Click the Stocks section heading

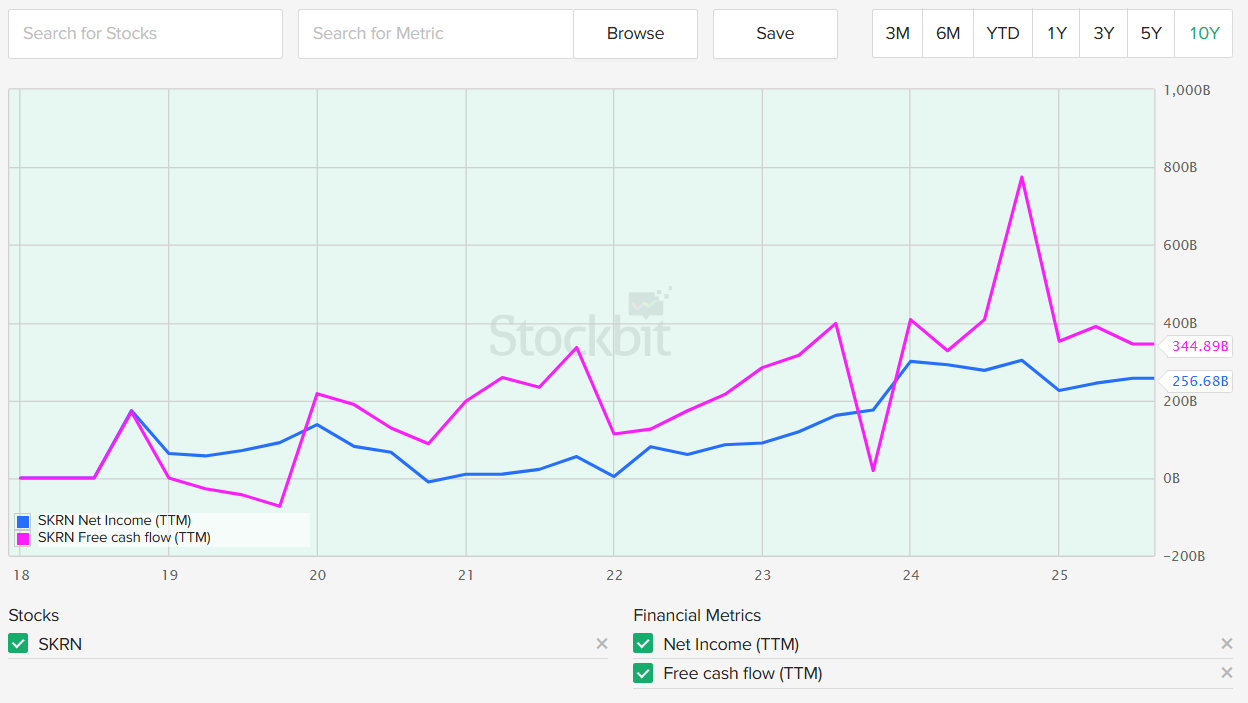point(34,615)
